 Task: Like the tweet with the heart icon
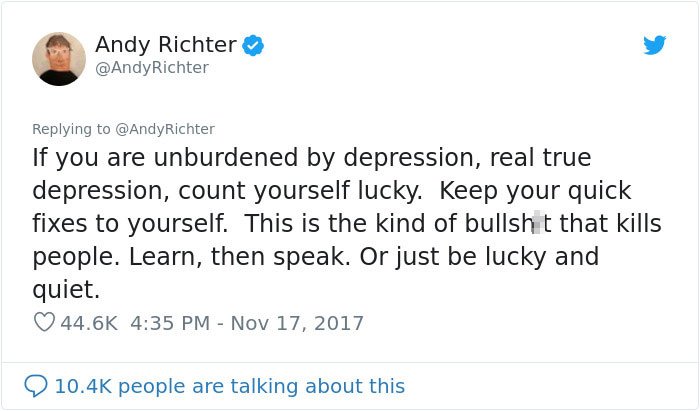(44, 322)
